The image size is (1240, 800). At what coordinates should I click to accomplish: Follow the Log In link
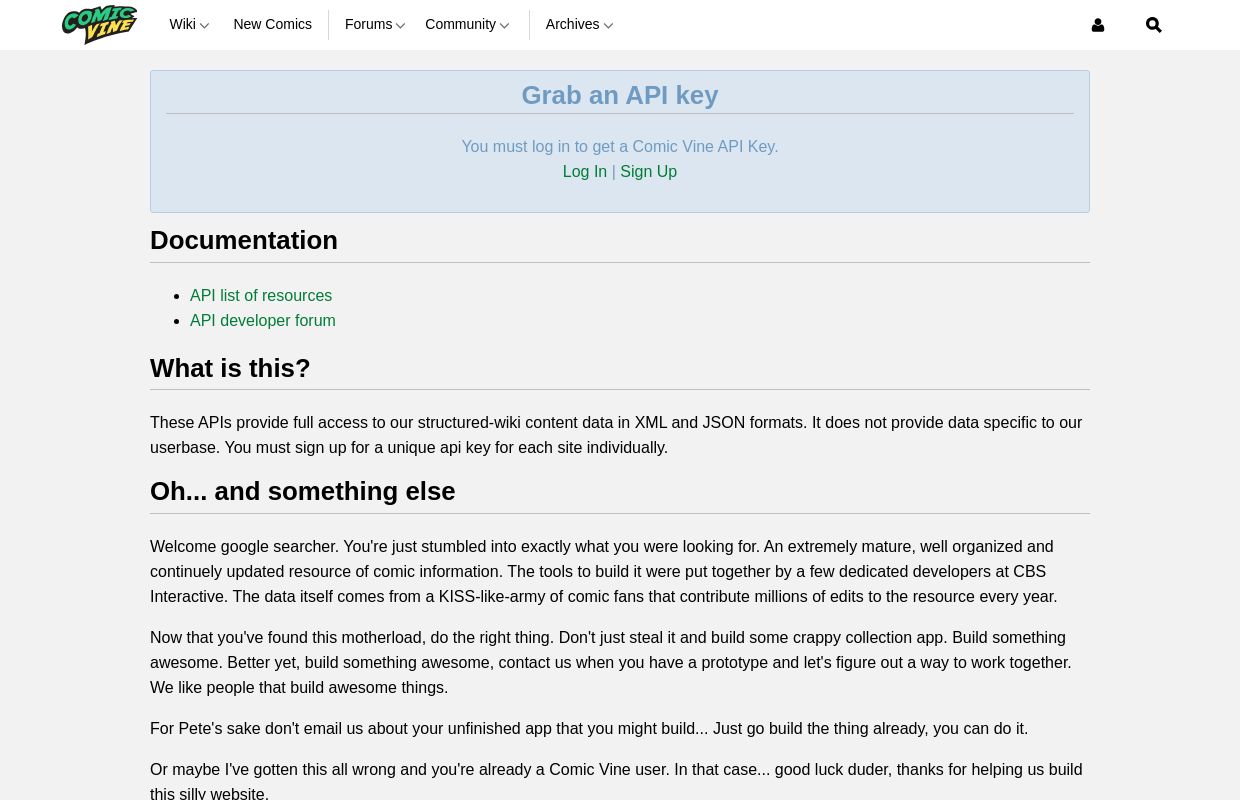(584, 172)
